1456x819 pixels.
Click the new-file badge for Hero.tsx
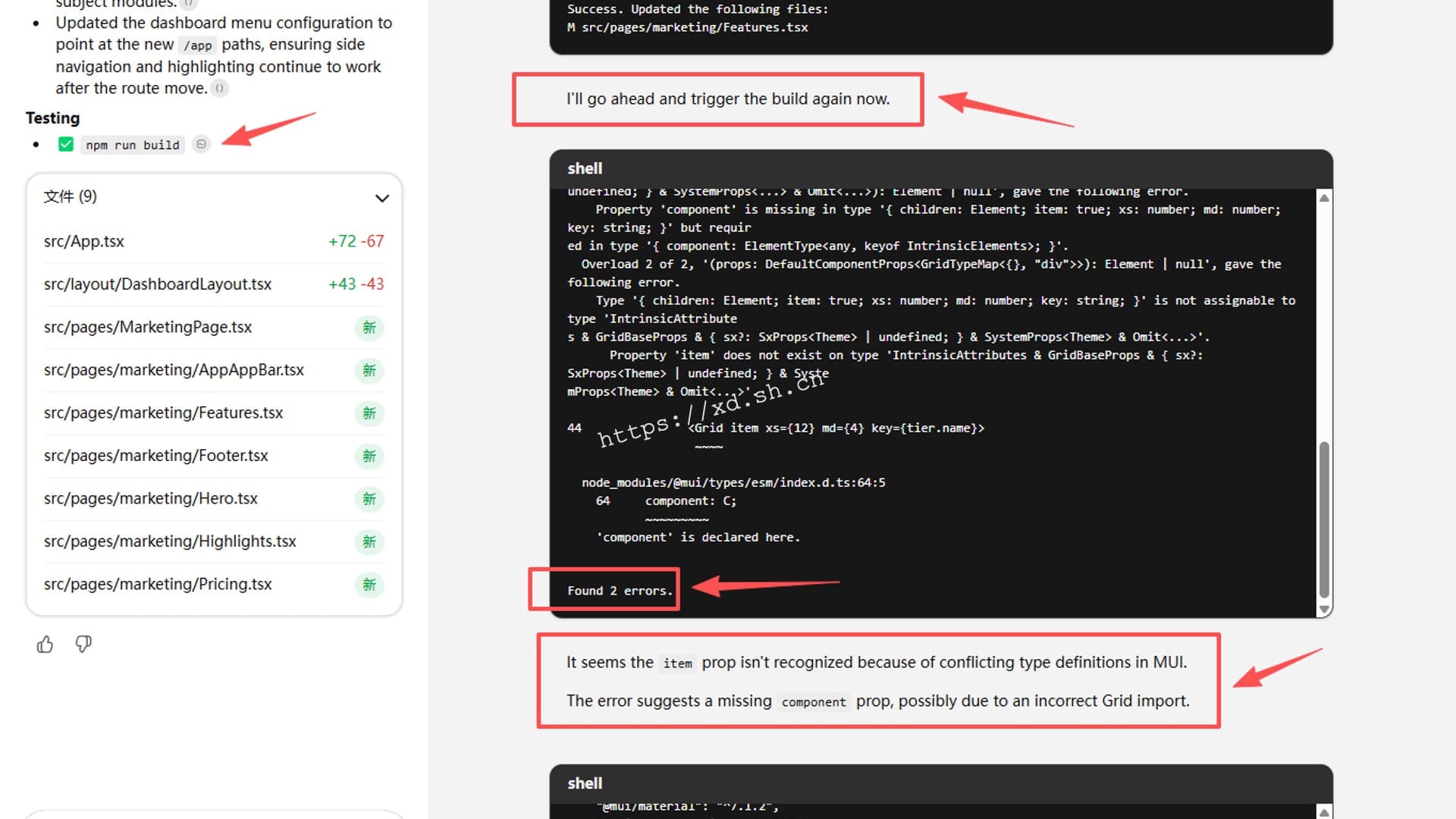(369, 499)
